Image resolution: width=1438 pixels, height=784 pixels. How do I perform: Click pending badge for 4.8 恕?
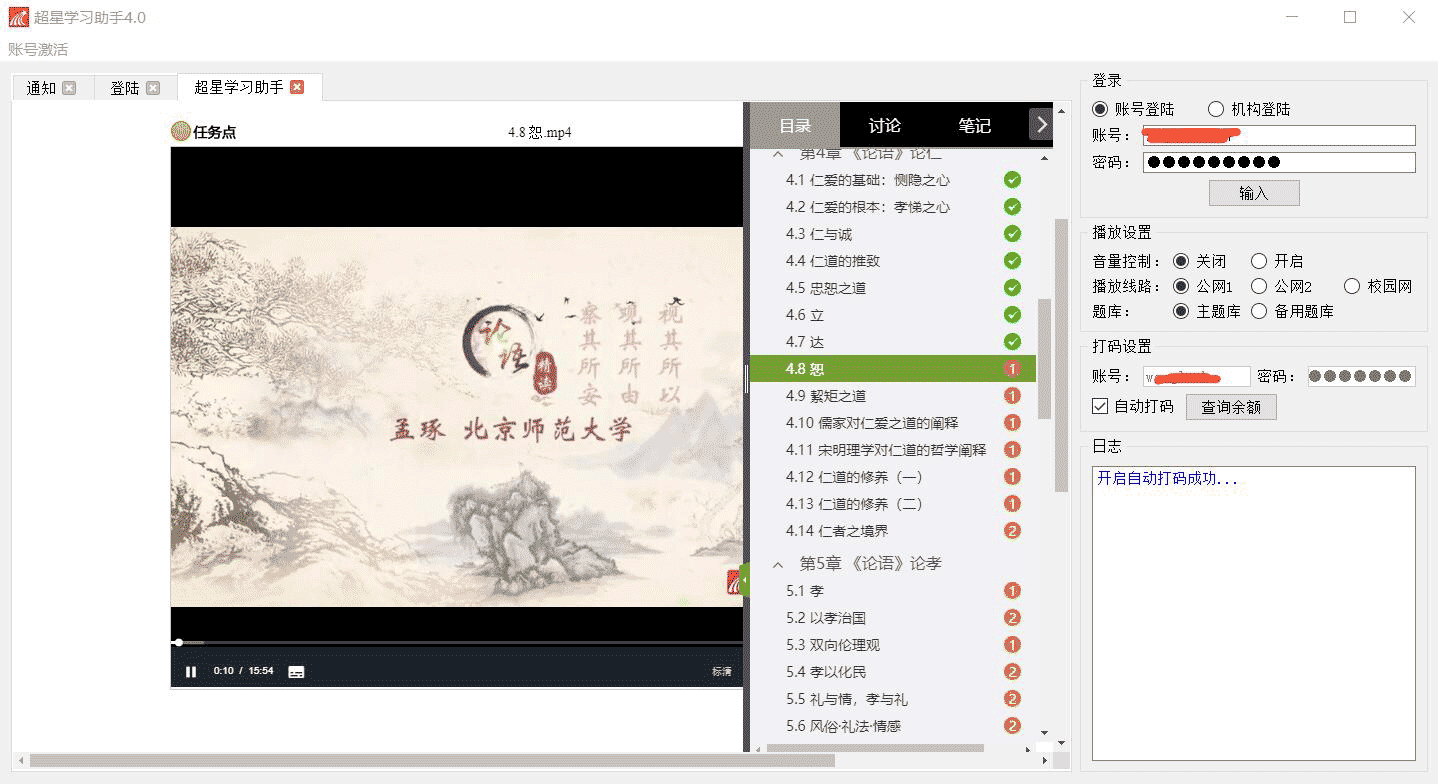(1012, 369)
